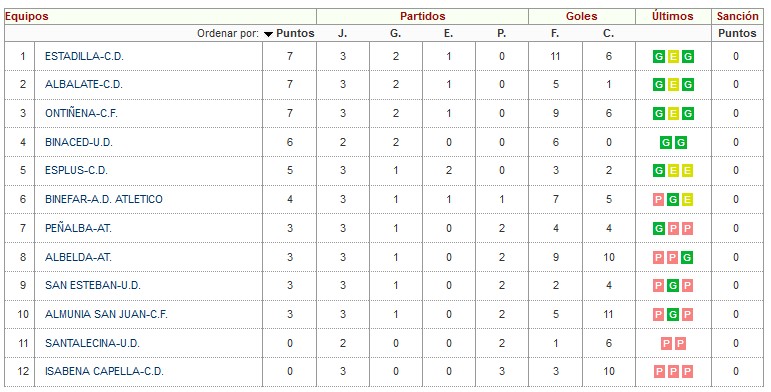Open the ALBALATE-C.D. team link
This screenshot has width=771, height=392.
84,85
